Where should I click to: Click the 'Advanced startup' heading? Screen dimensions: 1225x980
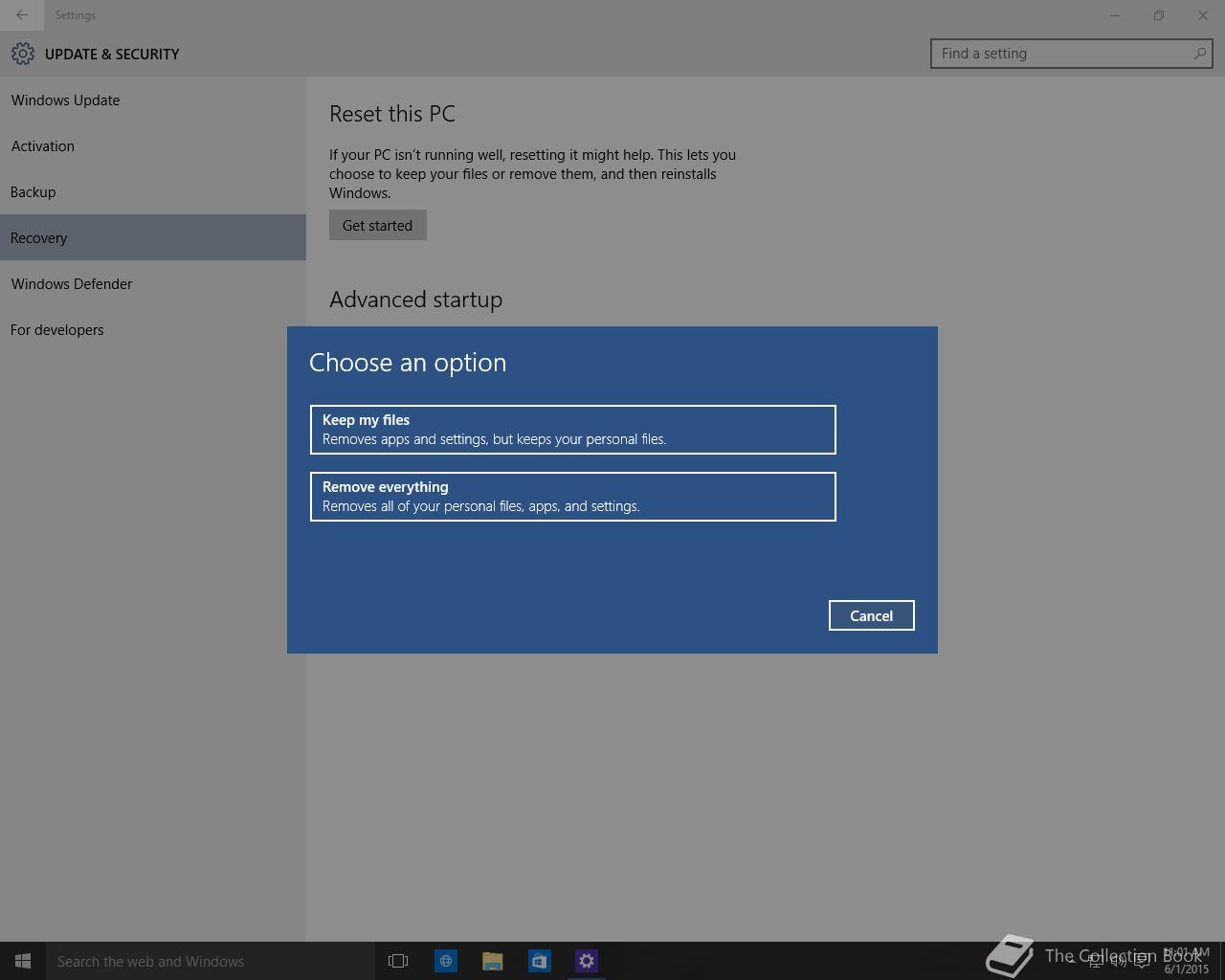[x=416, y=300]
